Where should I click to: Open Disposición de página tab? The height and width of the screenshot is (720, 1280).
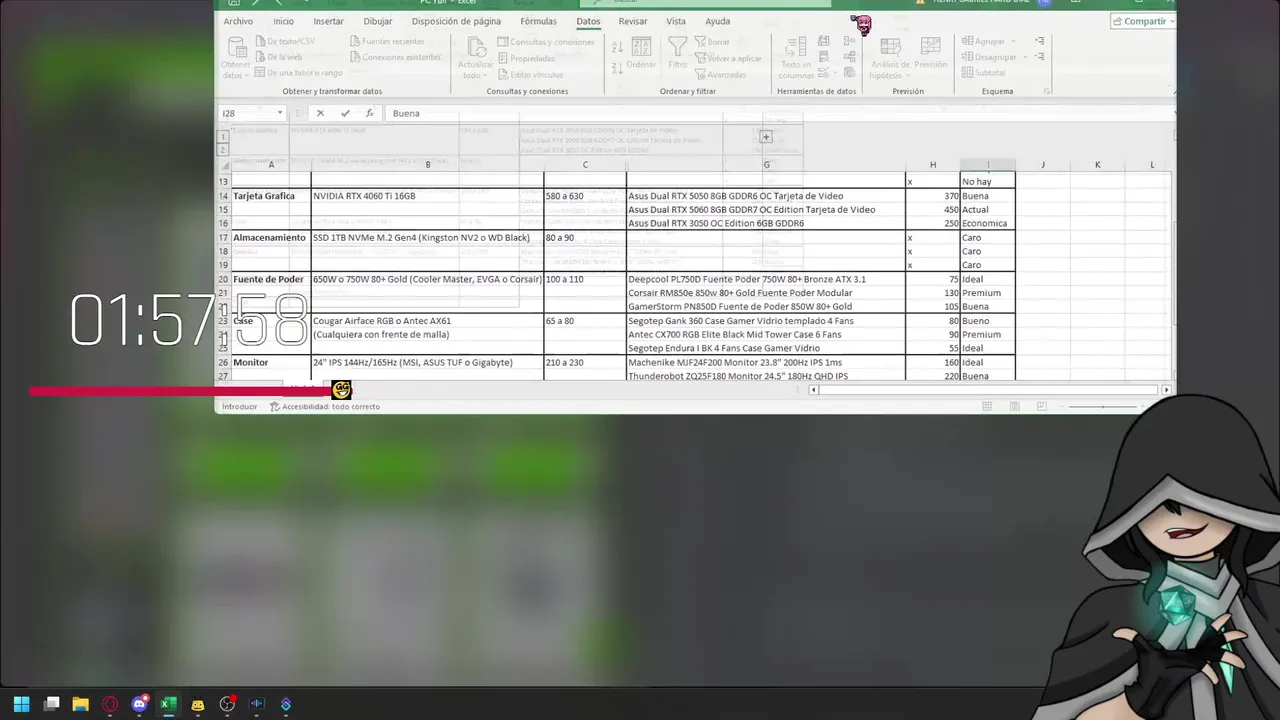pyautogui.click(x=456, y=21)
